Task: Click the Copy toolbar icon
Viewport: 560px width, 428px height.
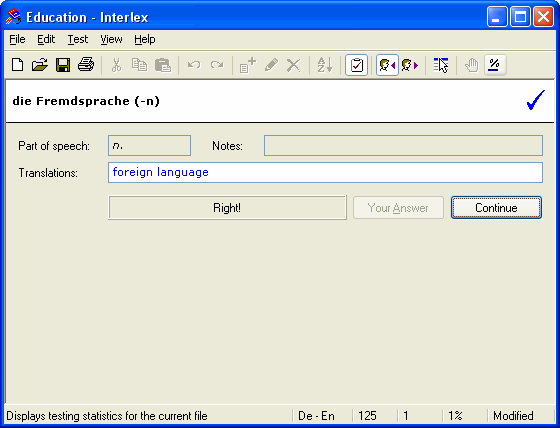Action: 139,65
